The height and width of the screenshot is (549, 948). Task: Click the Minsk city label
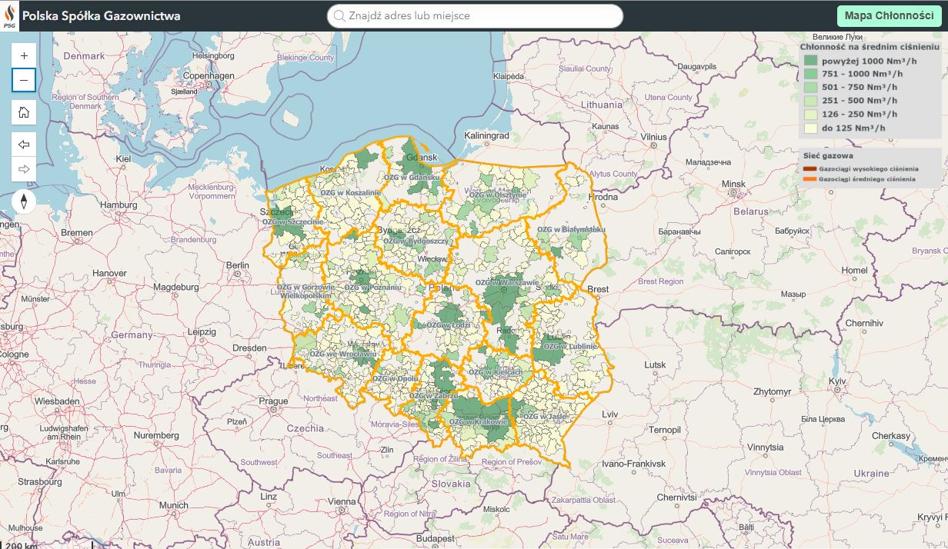tap(733, 184)
